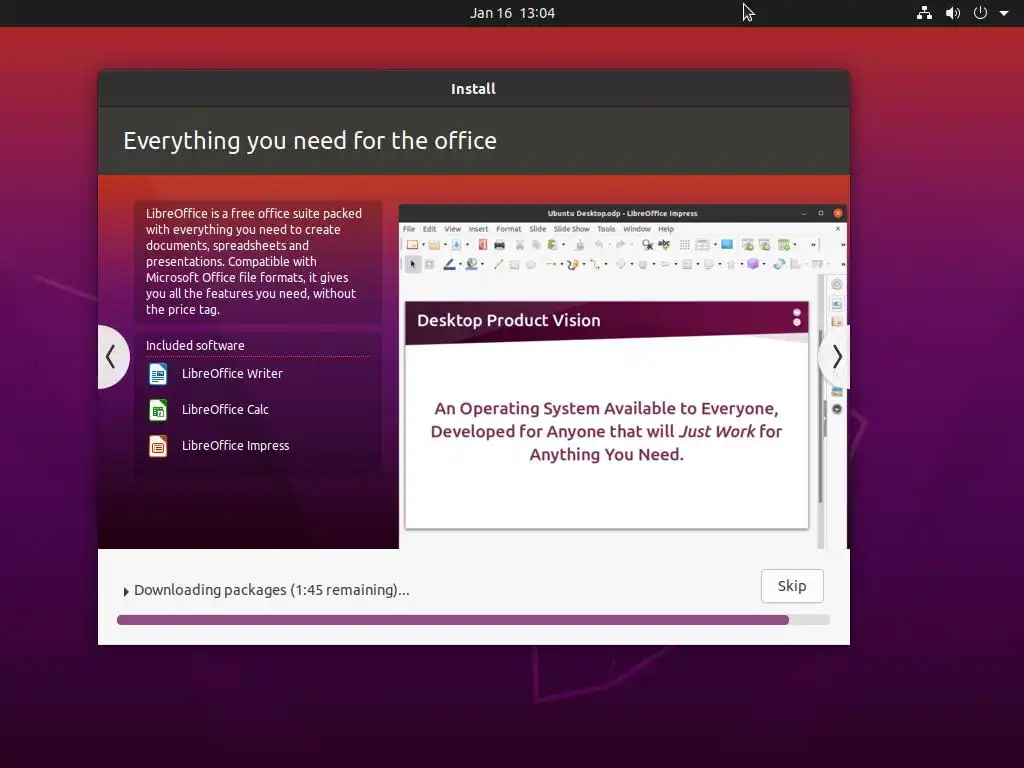
Task: Click Tools menu in Impress screenshot
Action: coord(606,229)
